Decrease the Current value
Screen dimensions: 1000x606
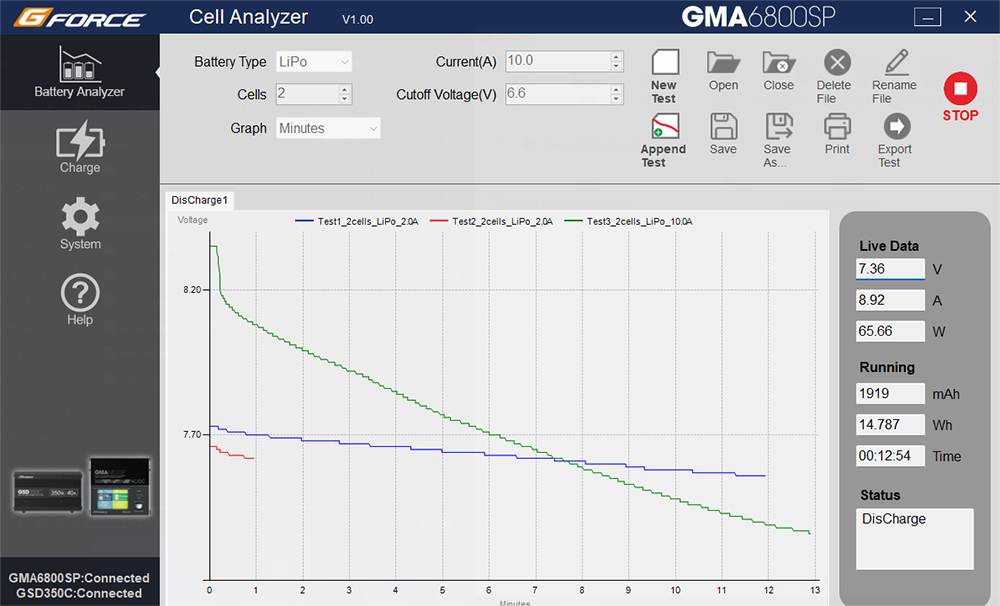click(x=616, y=66)
